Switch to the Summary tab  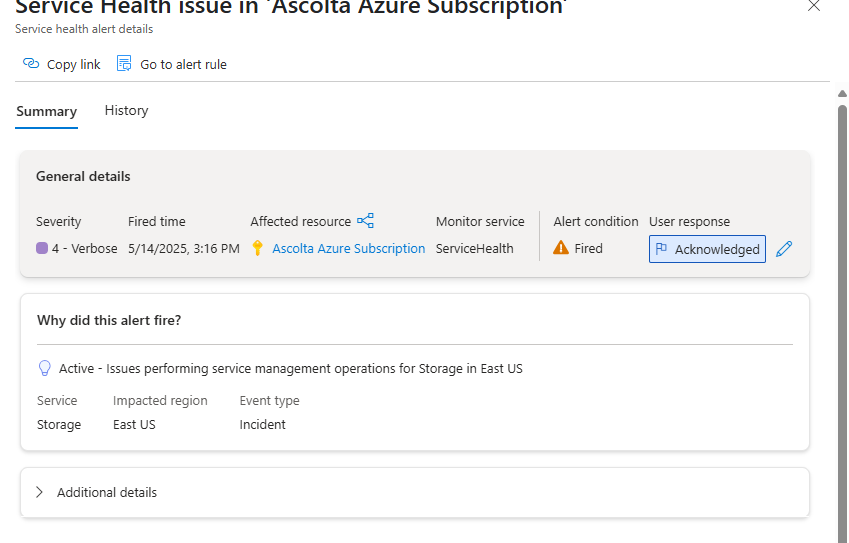(x=47, y=112)
